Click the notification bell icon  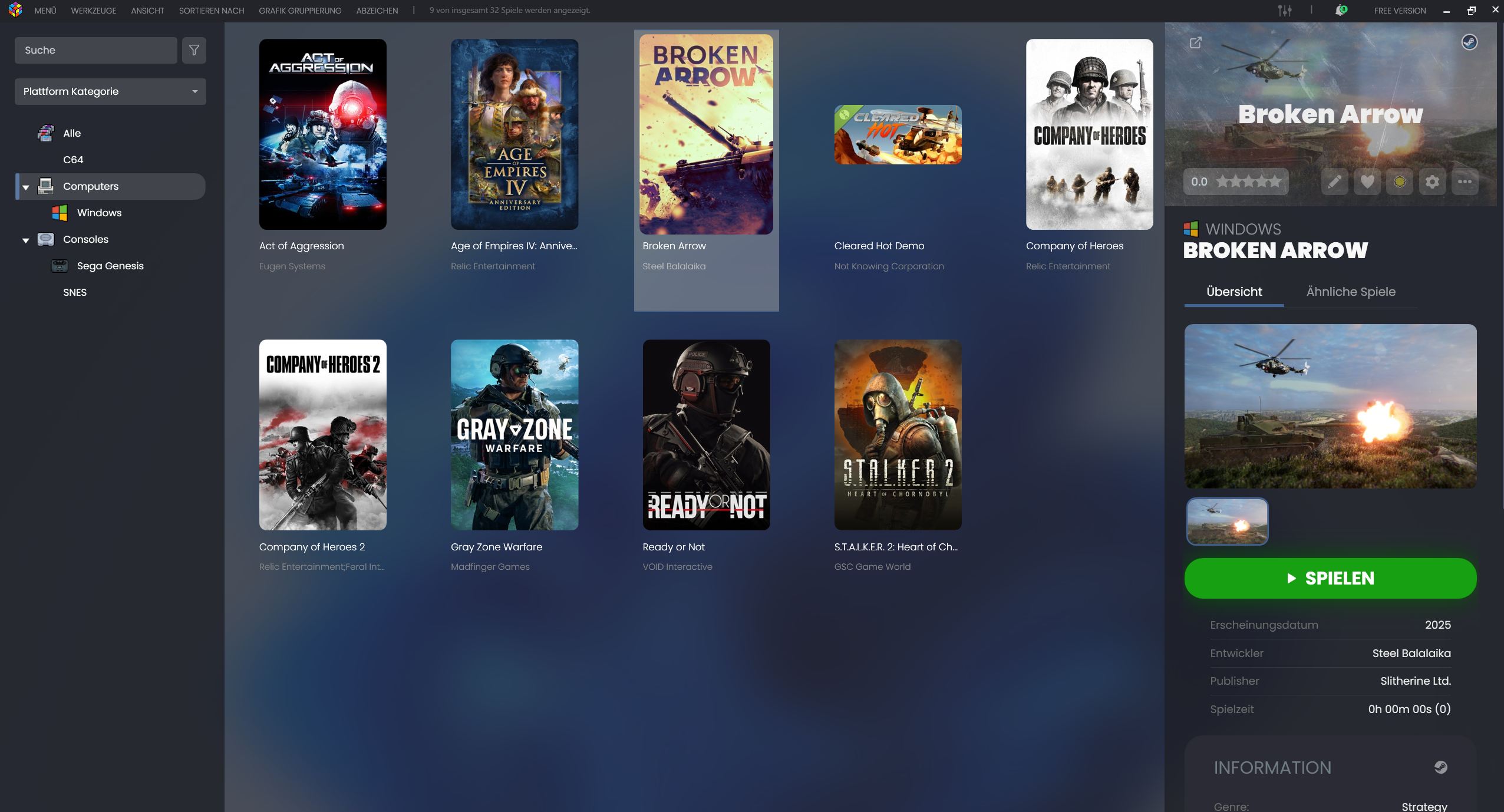coord(1340,11)
